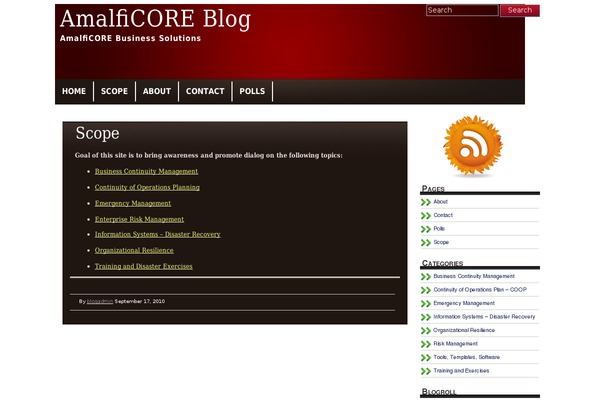
Task: Click the red Search button
Action: (520, 10)
